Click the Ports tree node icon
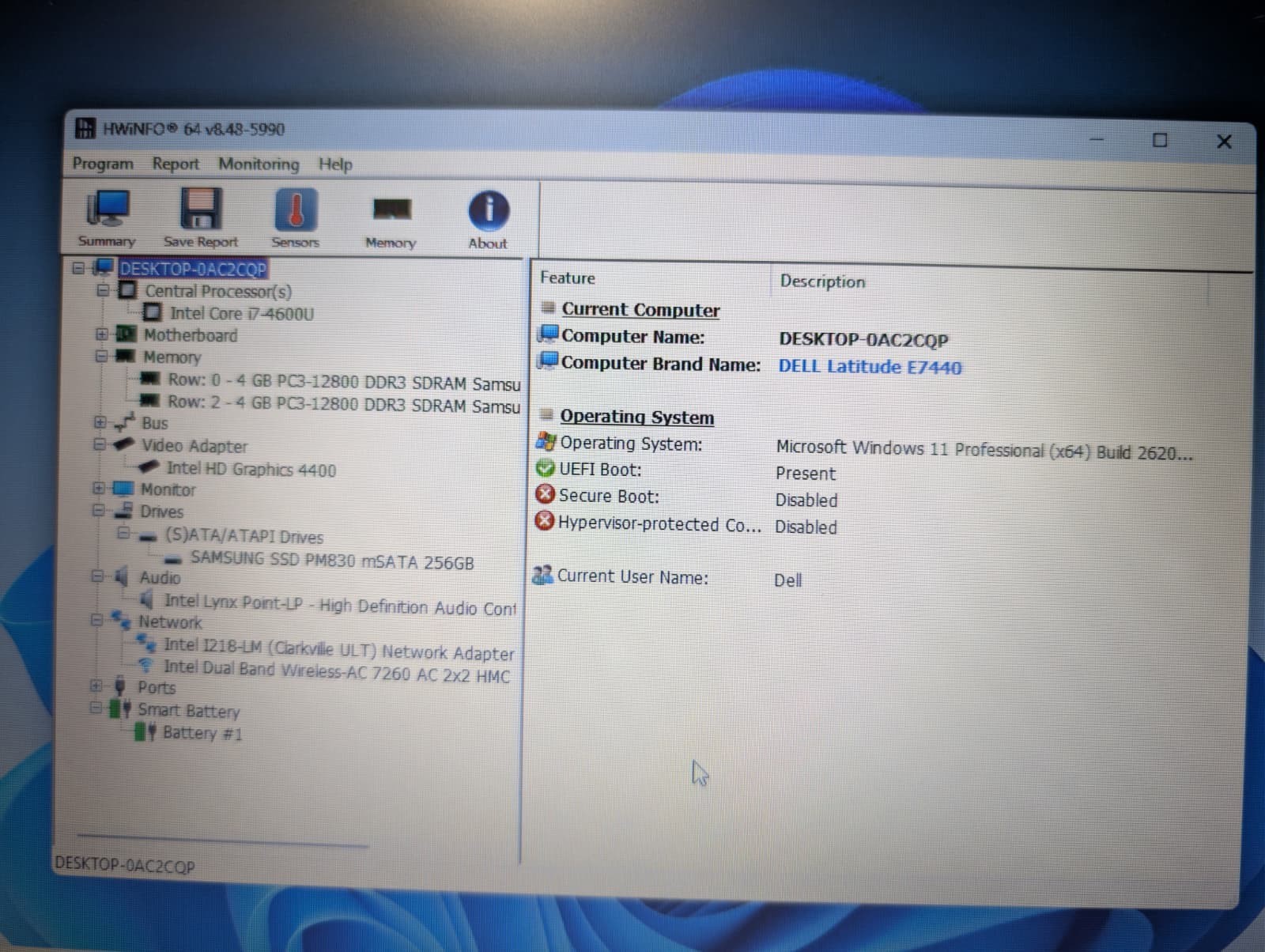1265x952 pixels. pos(119,686)
